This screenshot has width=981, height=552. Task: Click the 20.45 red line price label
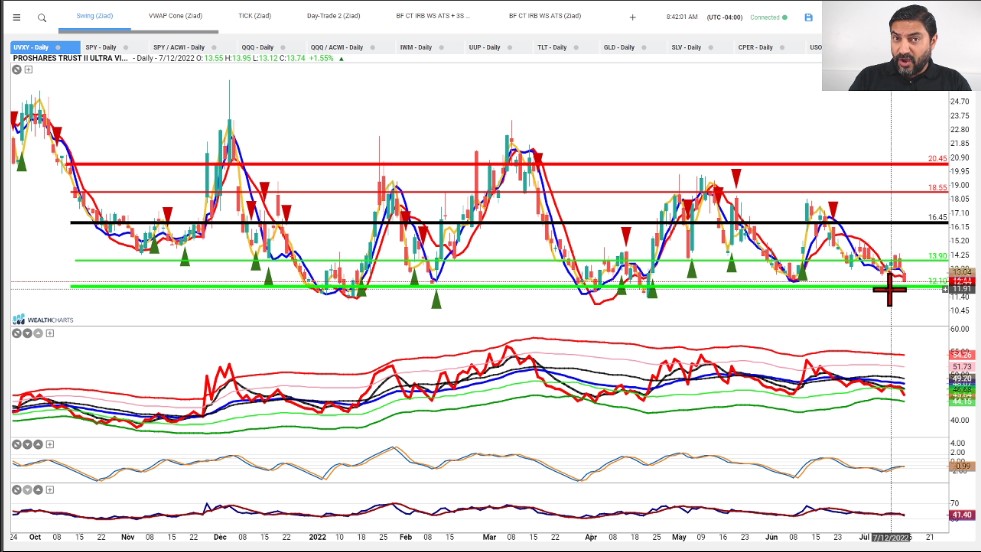(937, 158)
